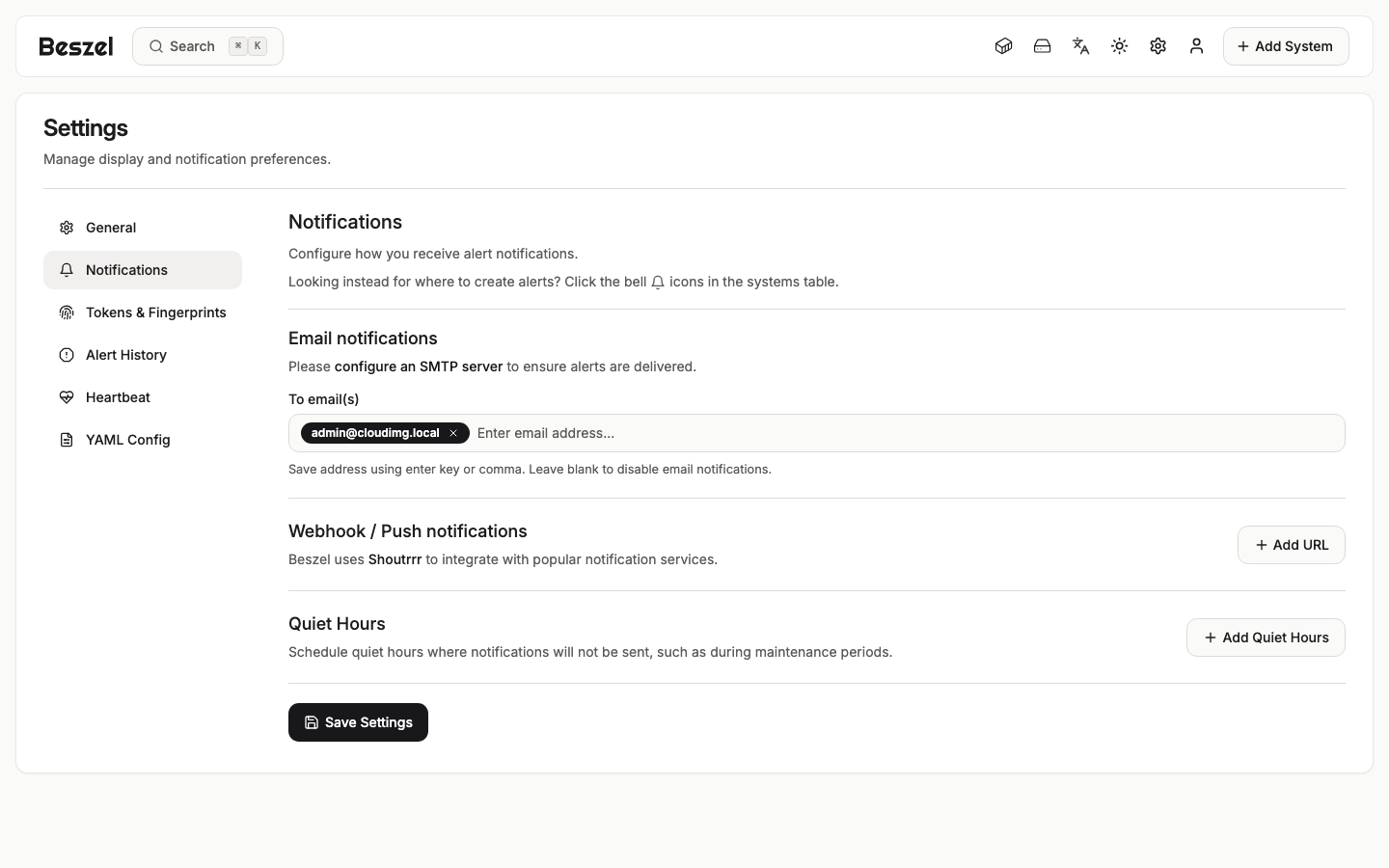
Task: Click the Save Settings button
Action: pyautogui.click(x=358, y=722)
